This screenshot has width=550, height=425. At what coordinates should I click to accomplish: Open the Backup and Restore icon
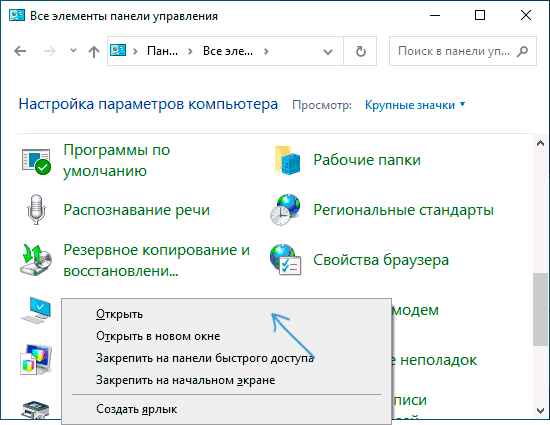point(36,260)
